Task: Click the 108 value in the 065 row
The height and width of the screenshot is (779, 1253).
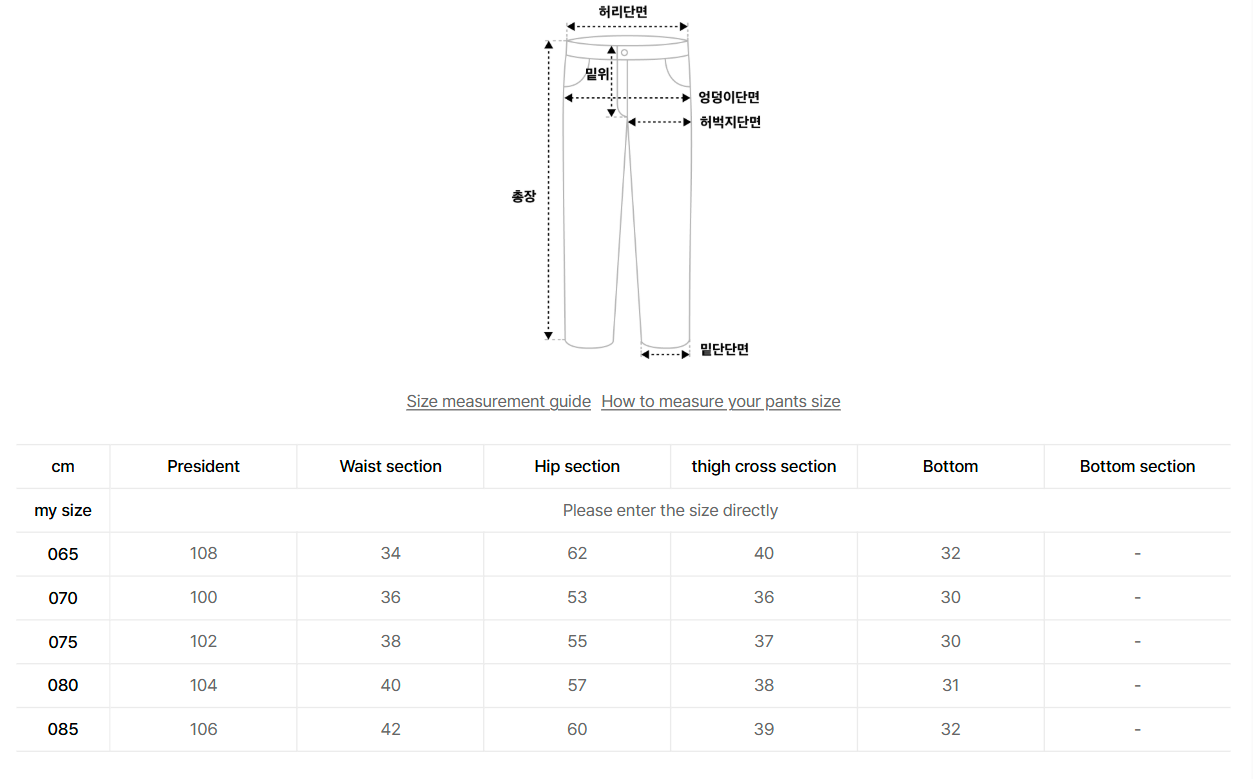Action: (x=203, y=554)
